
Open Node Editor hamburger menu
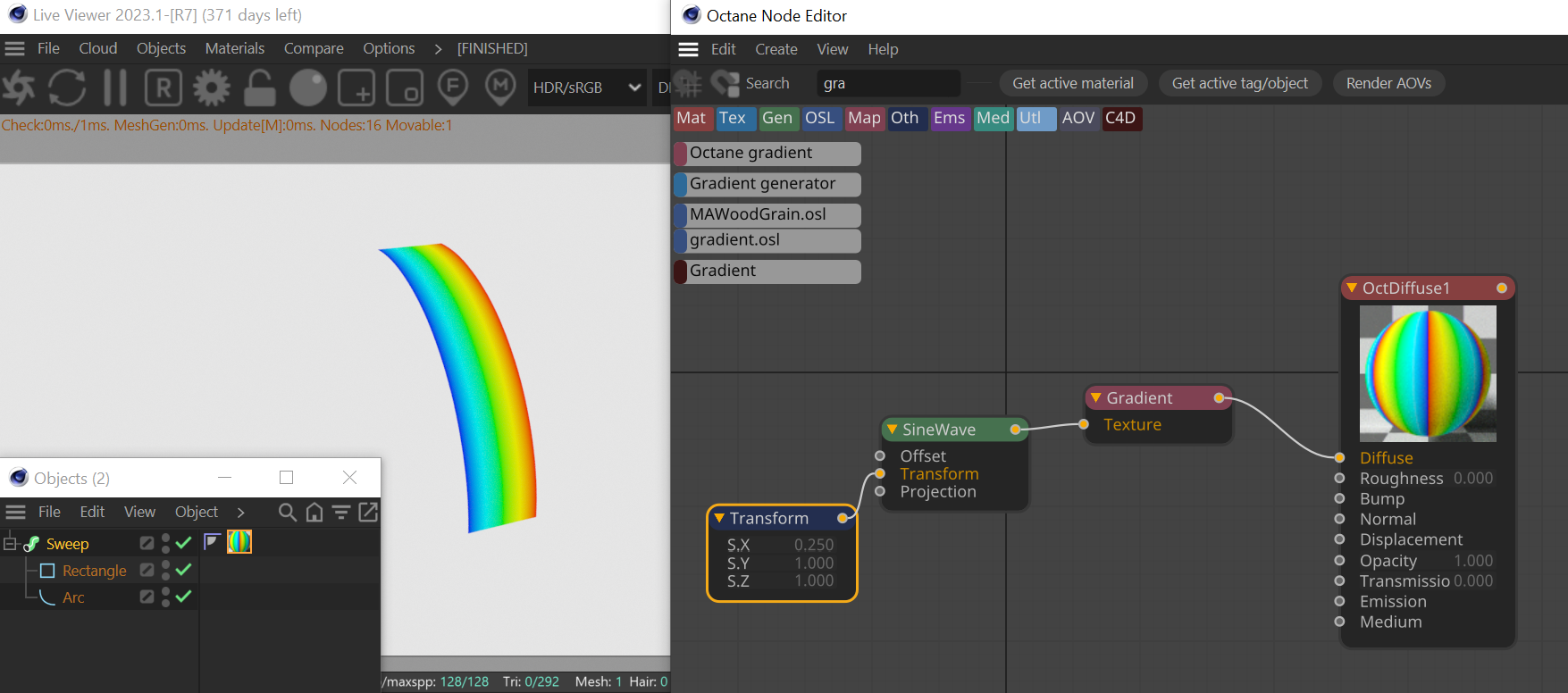688,49
